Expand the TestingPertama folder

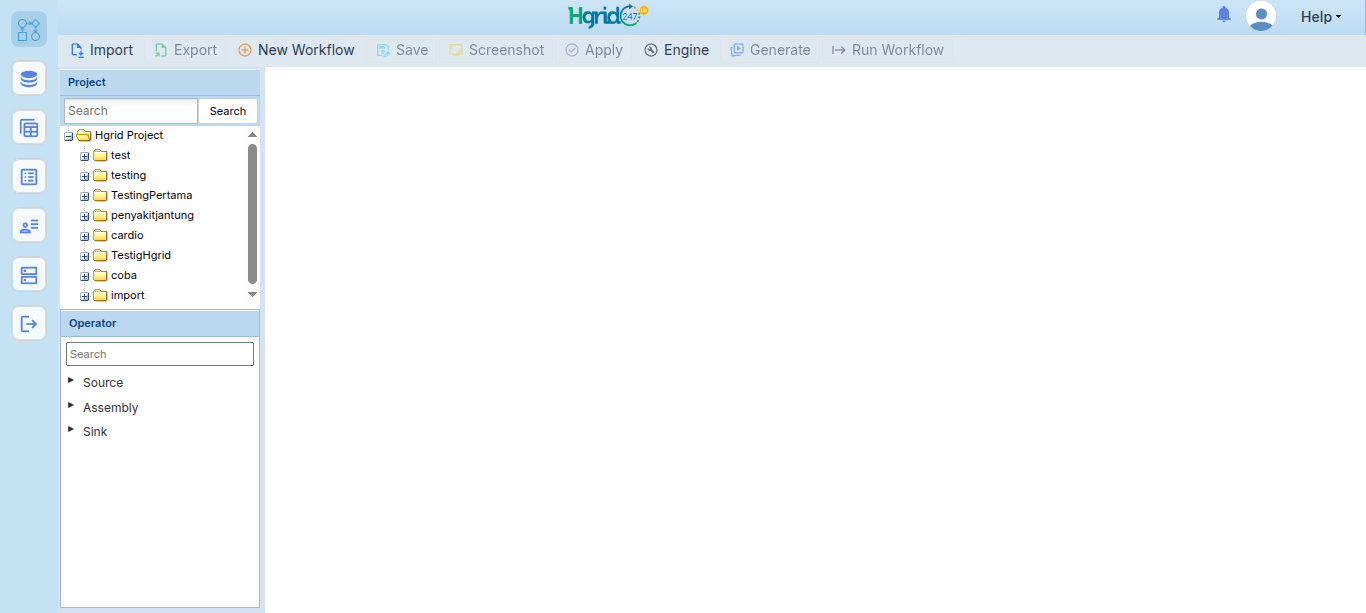[x=85, y=196]
